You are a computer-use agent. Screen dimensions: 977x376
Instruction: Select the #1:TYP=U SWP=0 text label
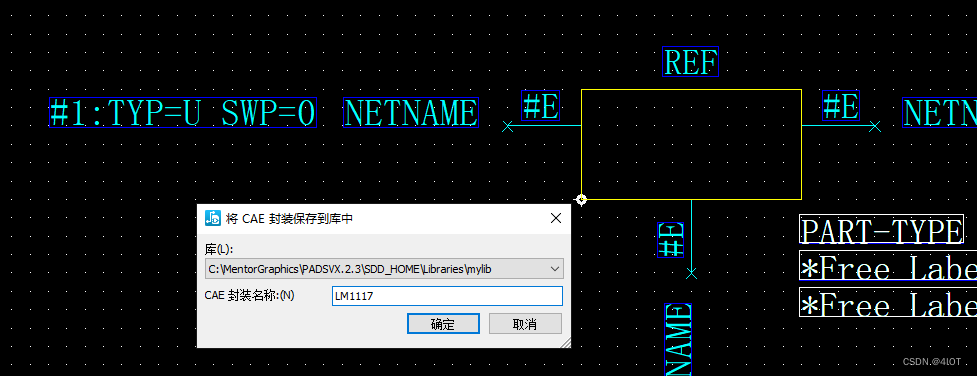pyautogui.click(x=183, y=113)
